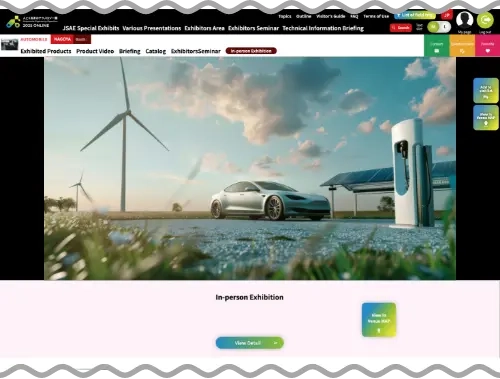This screenshot has width=500, height=379.
Task: Click the Add to visit list side button
Action: 486,91
